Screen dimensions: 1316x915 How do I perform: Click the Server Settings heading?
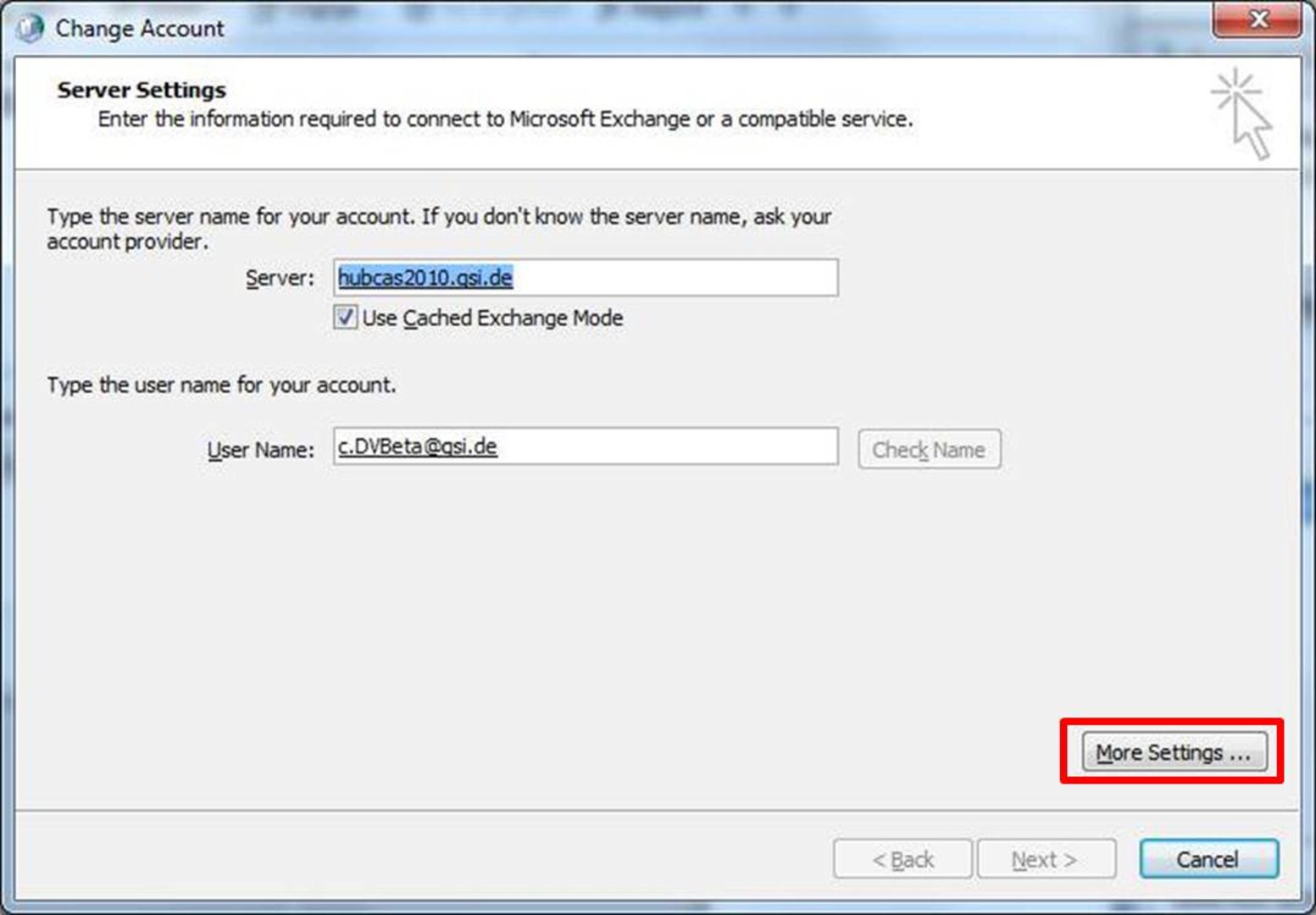[142, 90]
